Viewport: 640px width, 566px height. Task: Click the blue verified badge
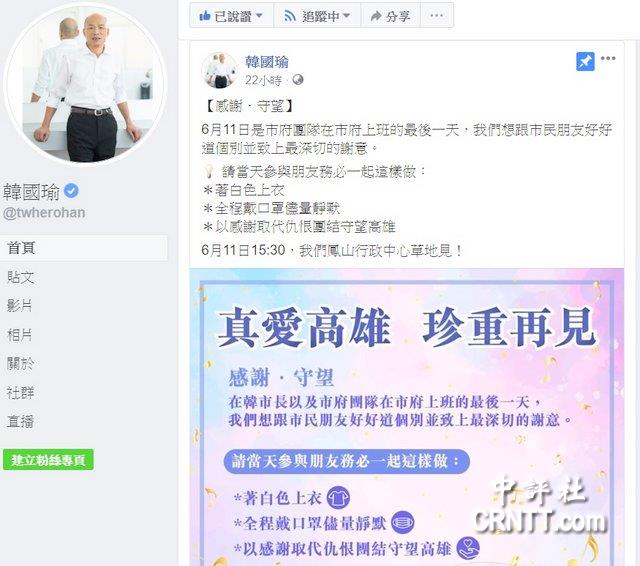[x=71, y=191]
